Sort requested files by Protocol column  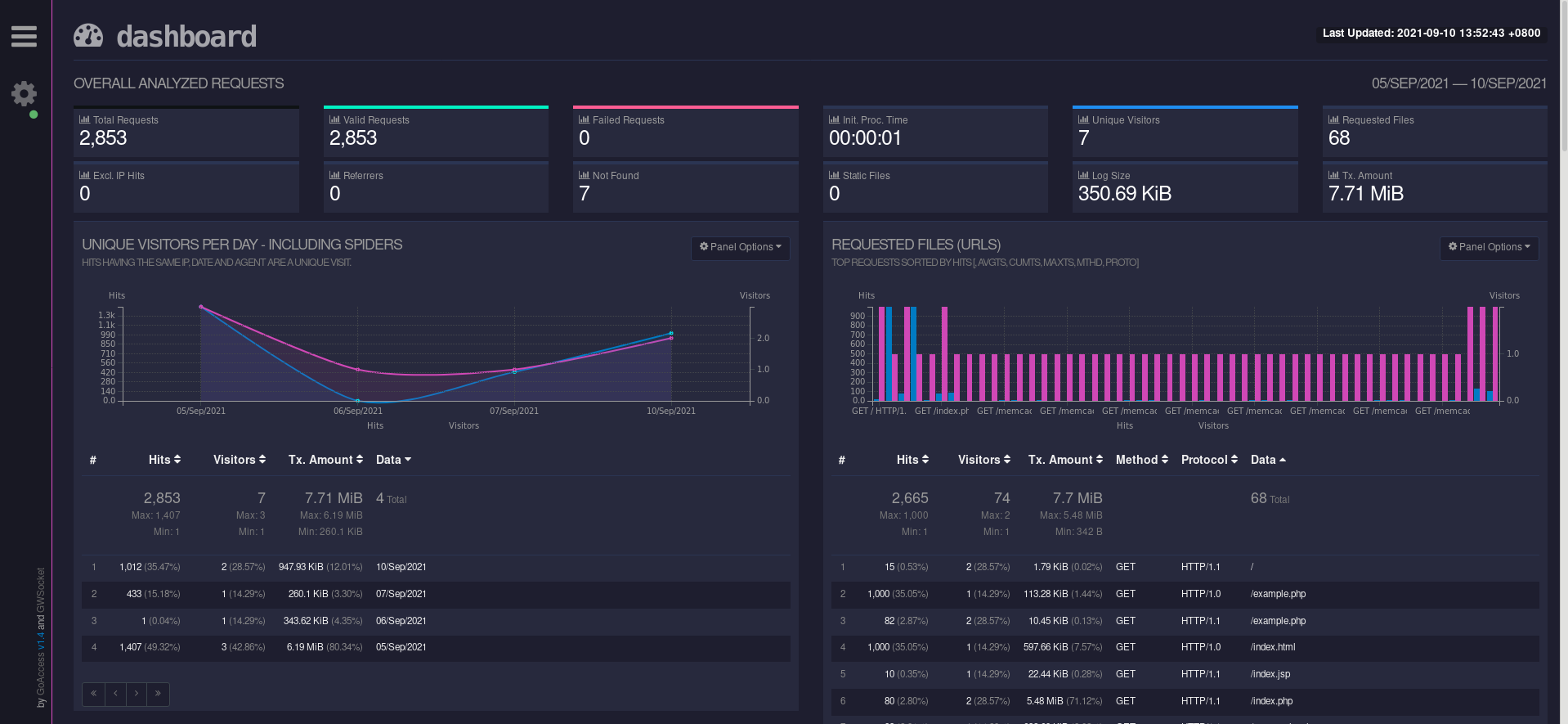tap(1209, 460)
